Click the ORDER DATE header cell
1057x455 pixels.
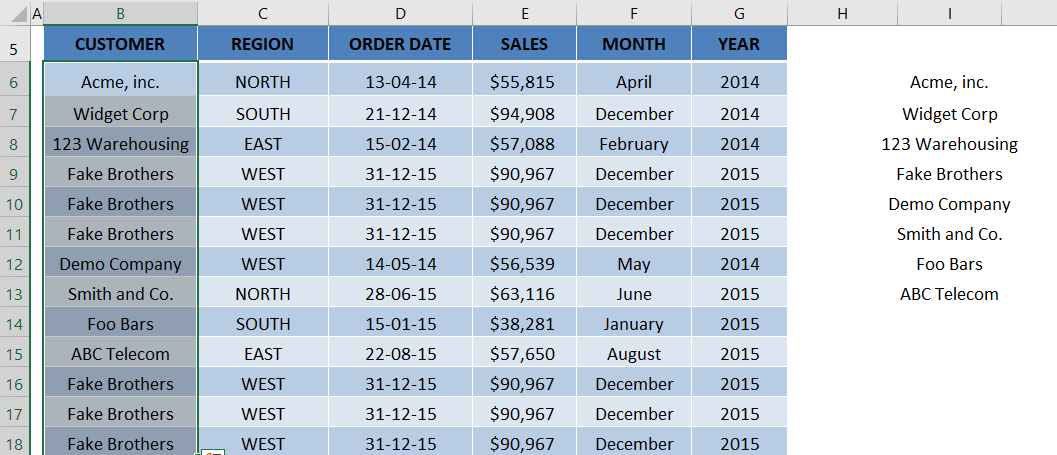[x=400, y=44]
